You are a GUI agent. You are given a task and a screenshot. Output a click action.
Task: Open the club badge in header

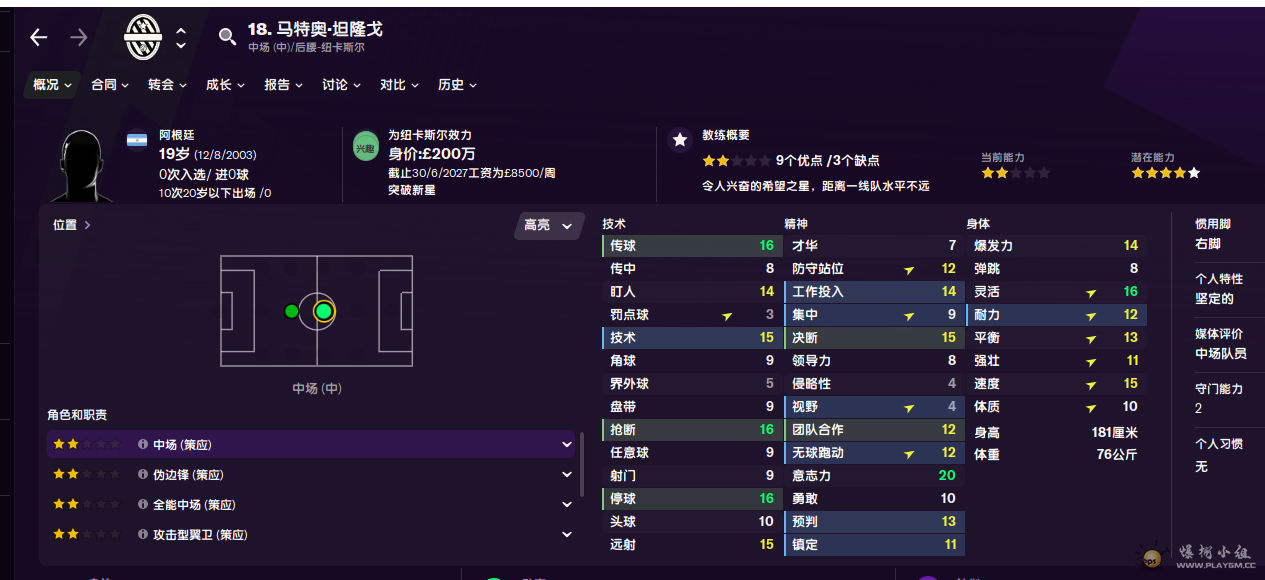pyautogui.click(x=143, y=38)
